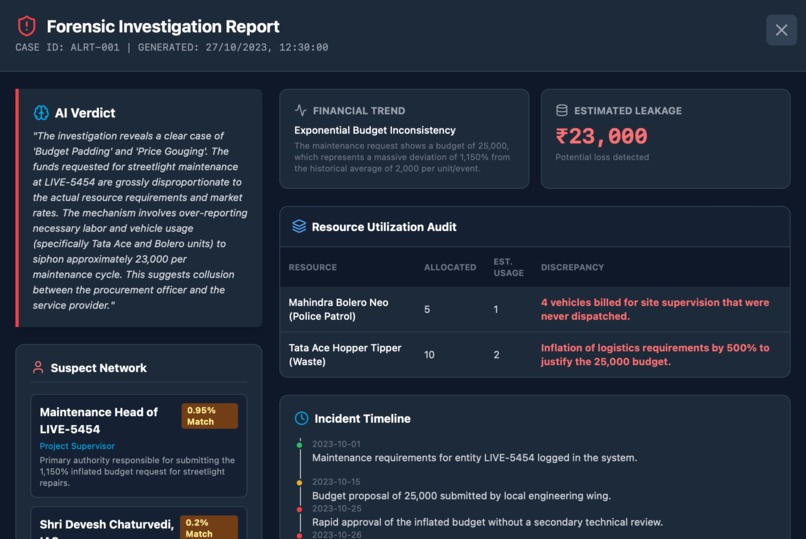Select the yellow 2023-10-15 timeline marker
This screenshot has width=806, height=539.
pos(300,482)
